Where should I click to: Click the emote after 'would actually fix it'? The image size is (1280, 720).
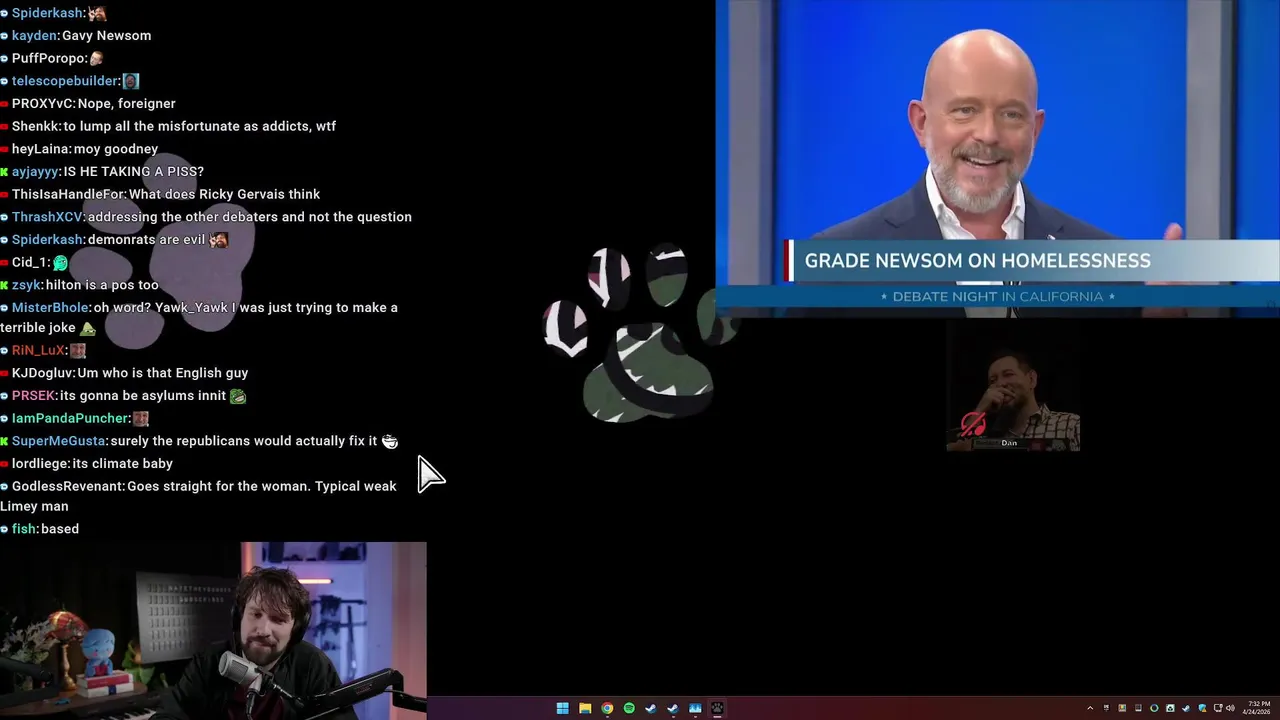(390, 441)
